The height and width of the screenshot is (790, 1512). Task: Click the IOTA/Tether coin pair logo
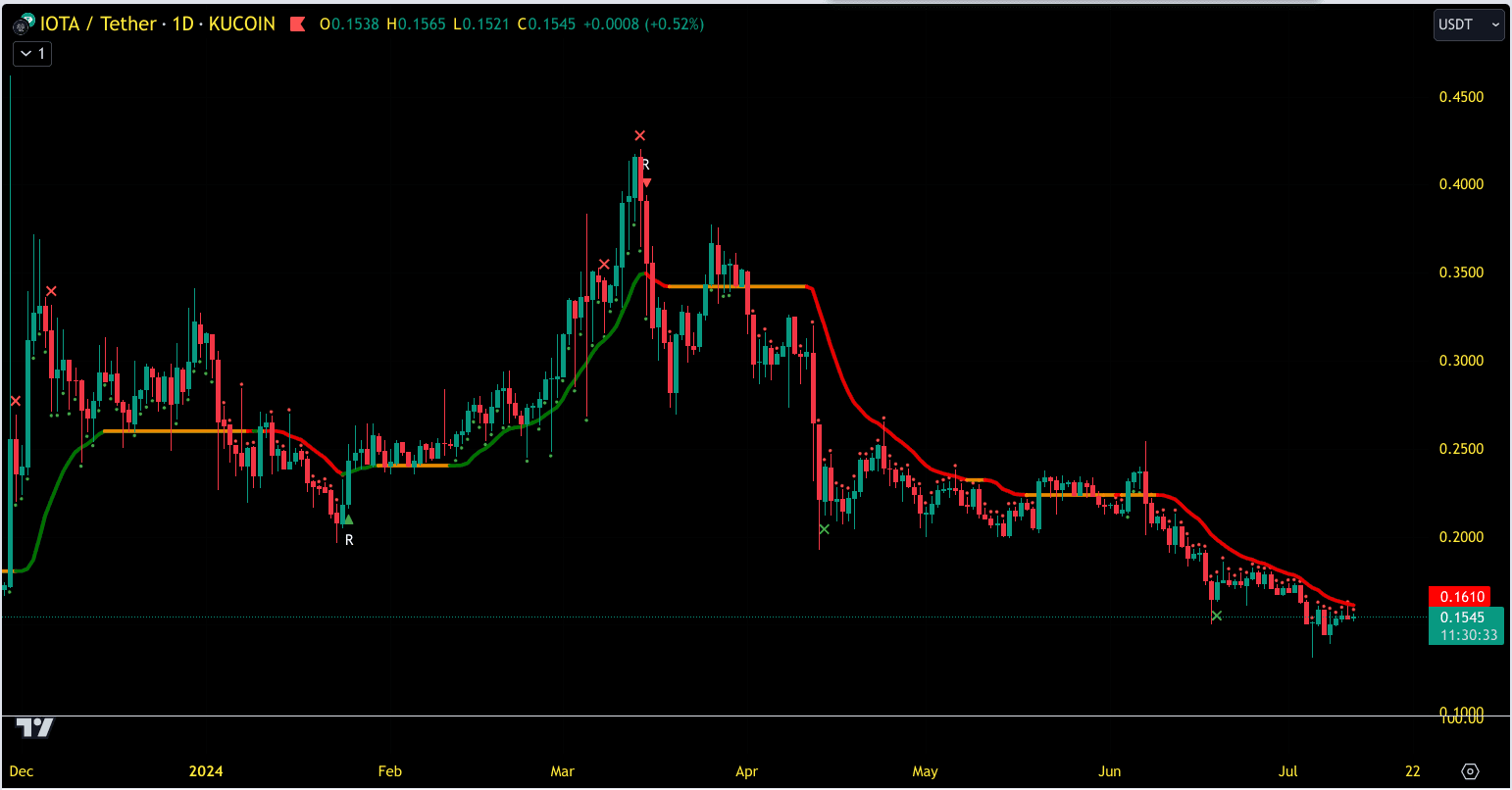point(24,23)
